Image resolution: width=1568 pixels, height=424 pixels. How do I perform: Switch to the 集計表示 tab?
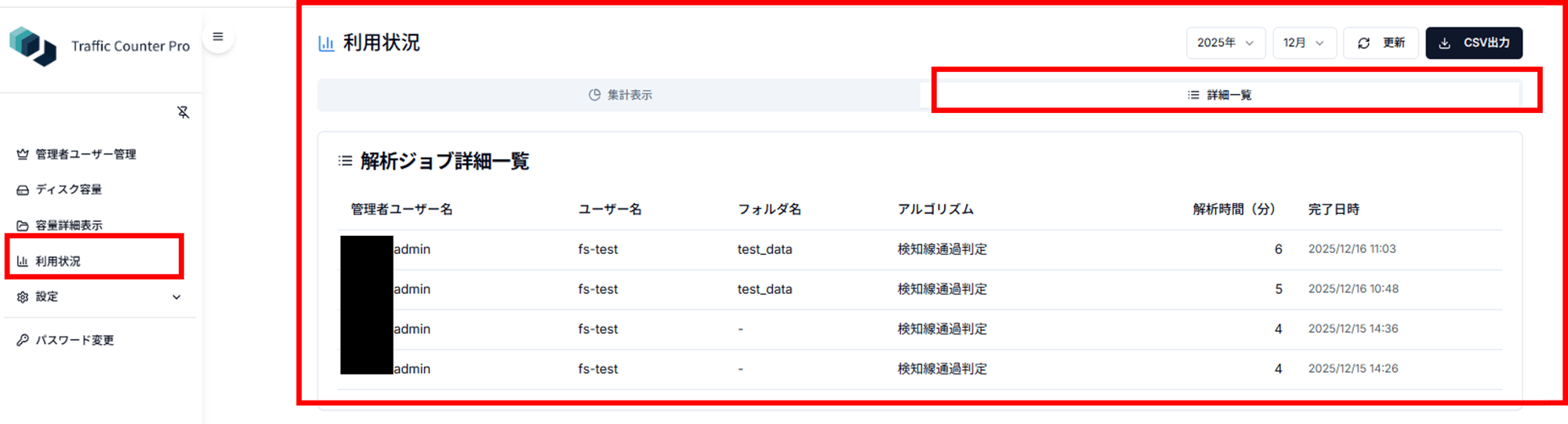click(x=620, y=95)
